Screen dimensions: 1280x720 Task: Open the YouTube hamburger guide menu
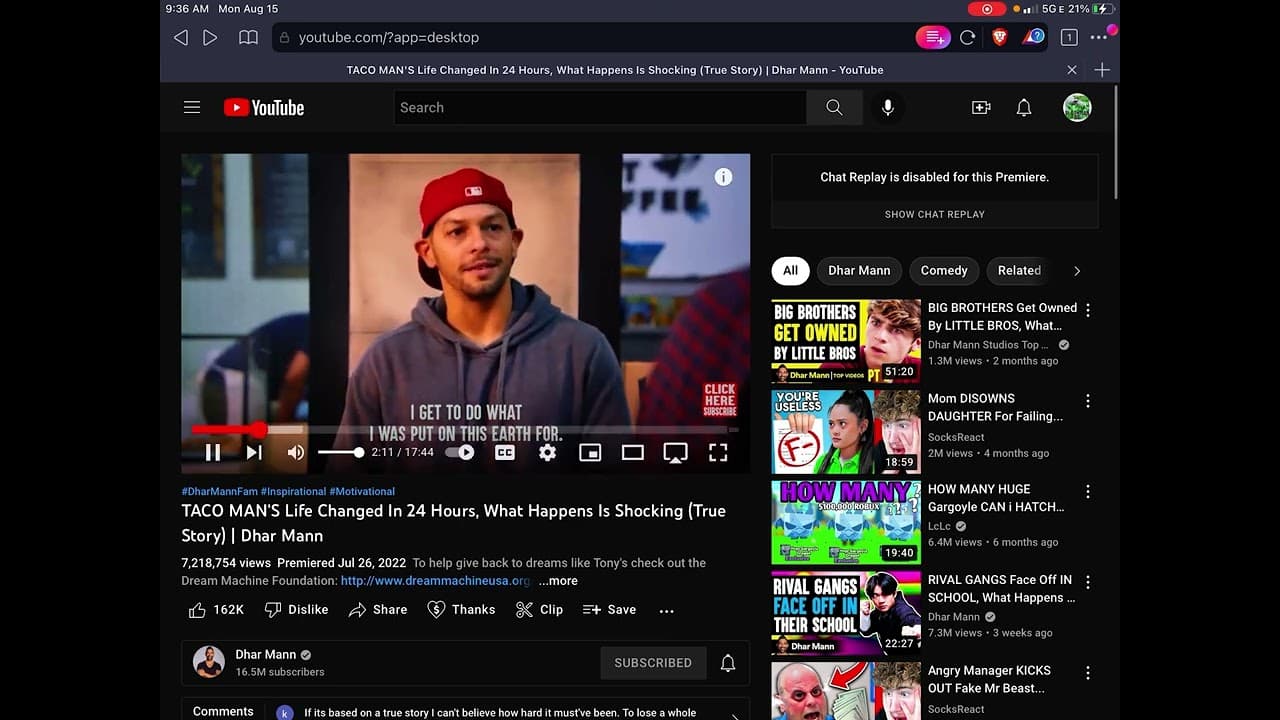[x=192, y=107]
